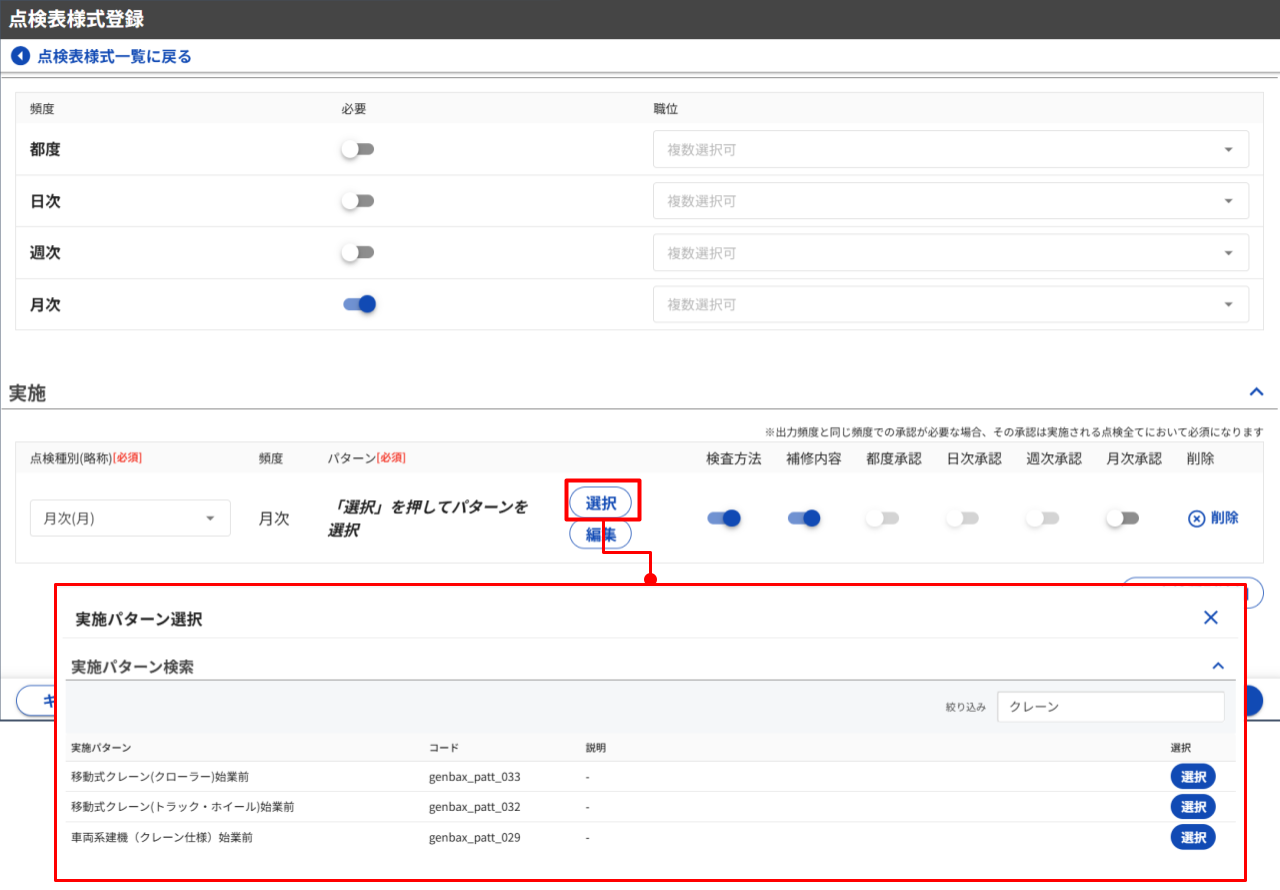Click the 絞り込み filter input field
Image resolution: width=1280 pixels, height=890 pixels.
pos(1110,707)
